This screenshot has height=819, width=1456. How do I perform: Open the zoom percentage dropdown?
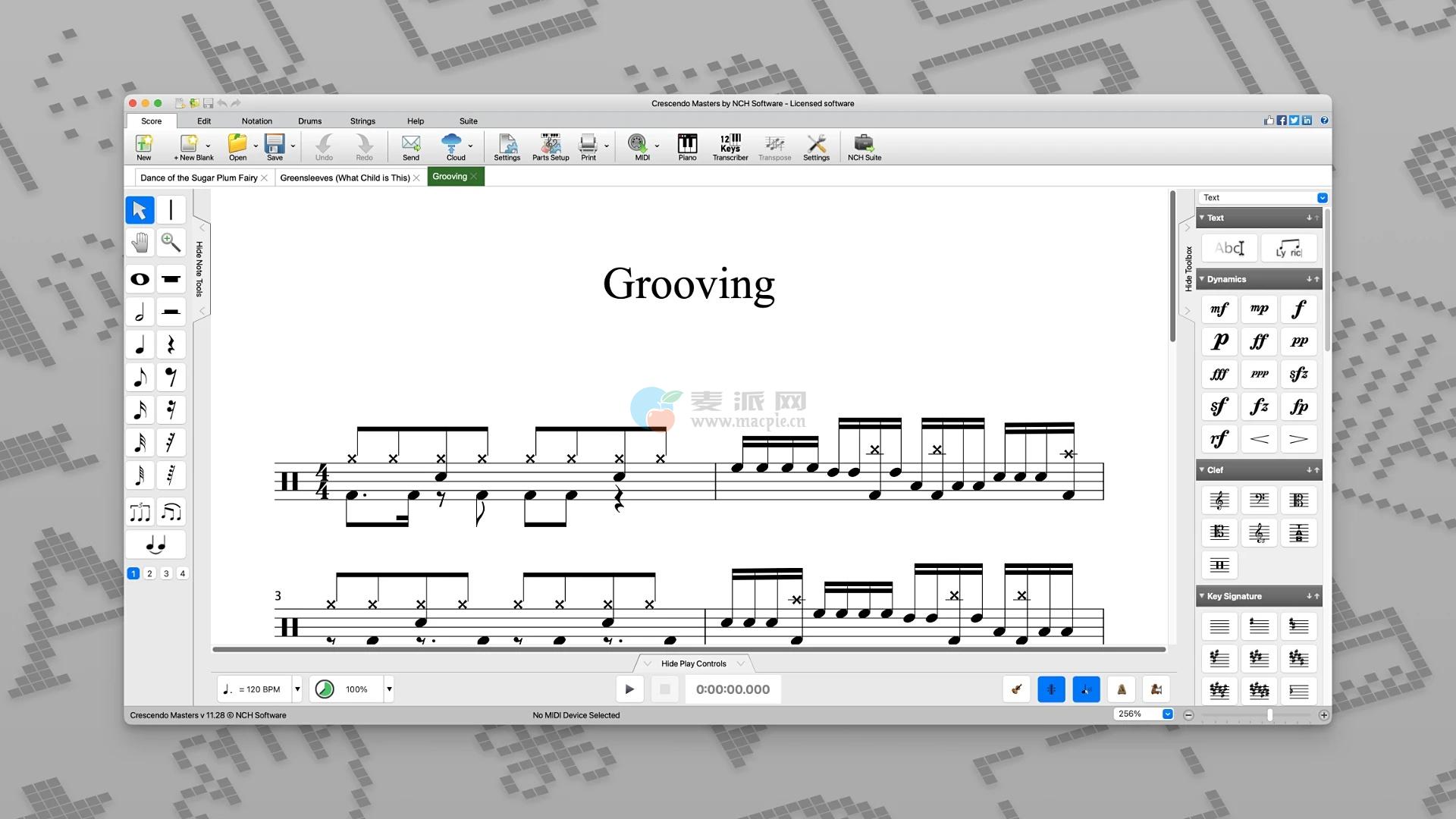1167,714
